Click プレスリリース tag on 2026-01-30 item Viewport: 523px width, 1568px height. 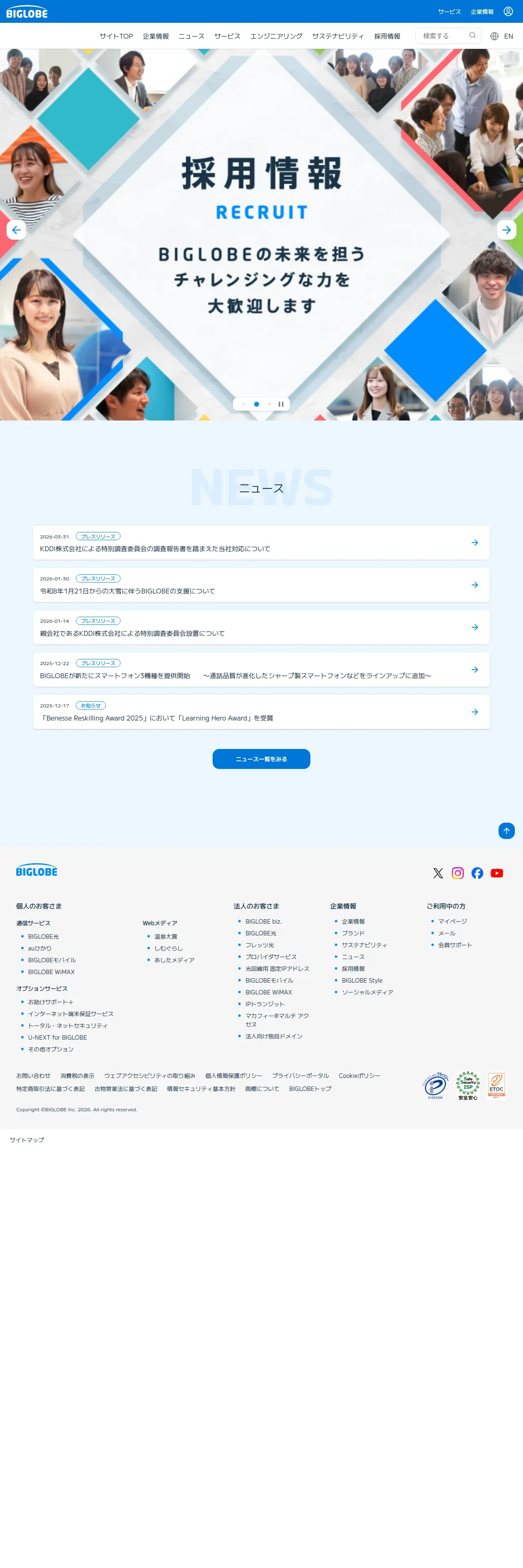point(98,578)
